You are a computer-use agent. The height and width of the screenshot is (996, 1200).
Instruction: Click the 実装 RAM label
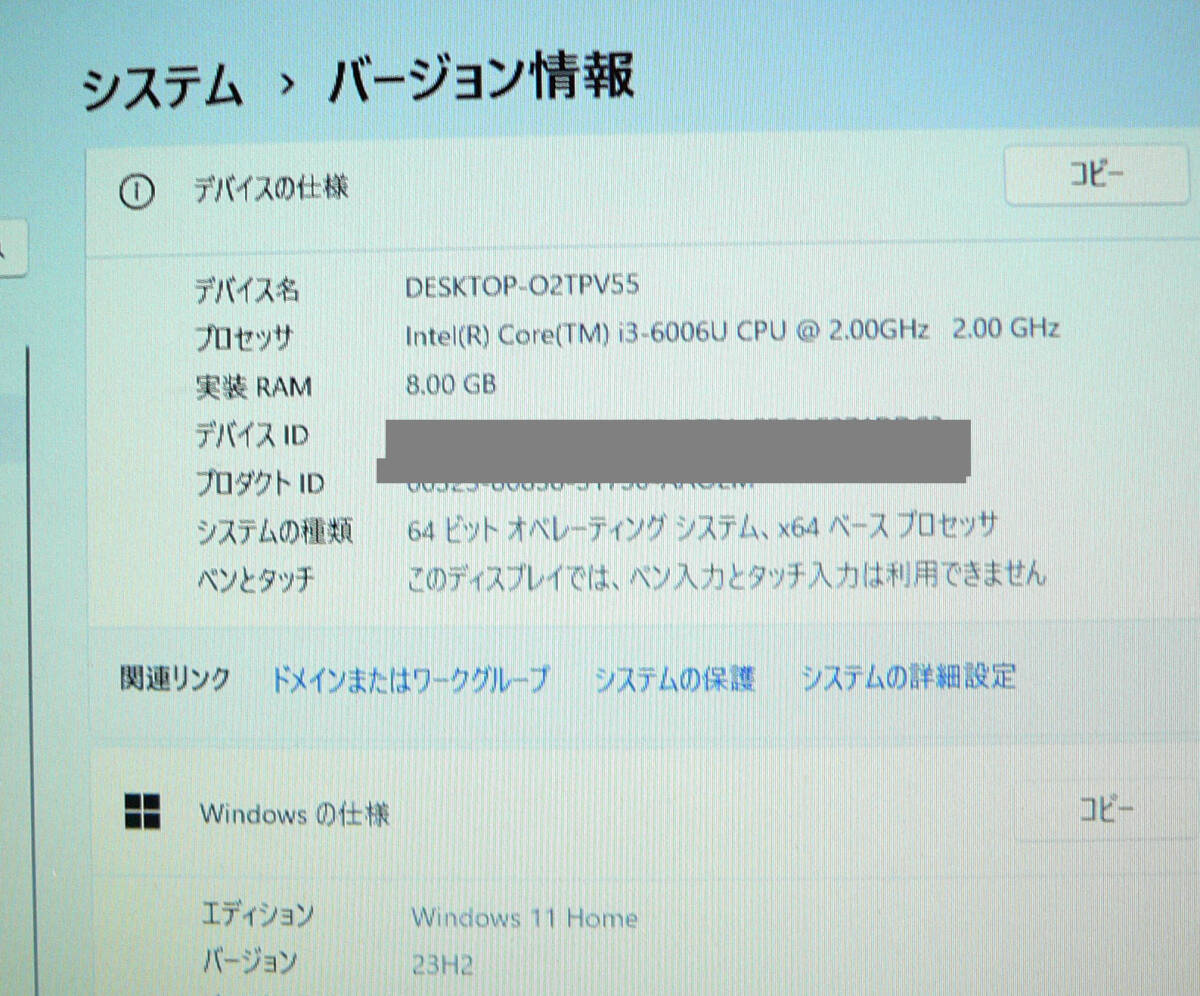point(254,386)
